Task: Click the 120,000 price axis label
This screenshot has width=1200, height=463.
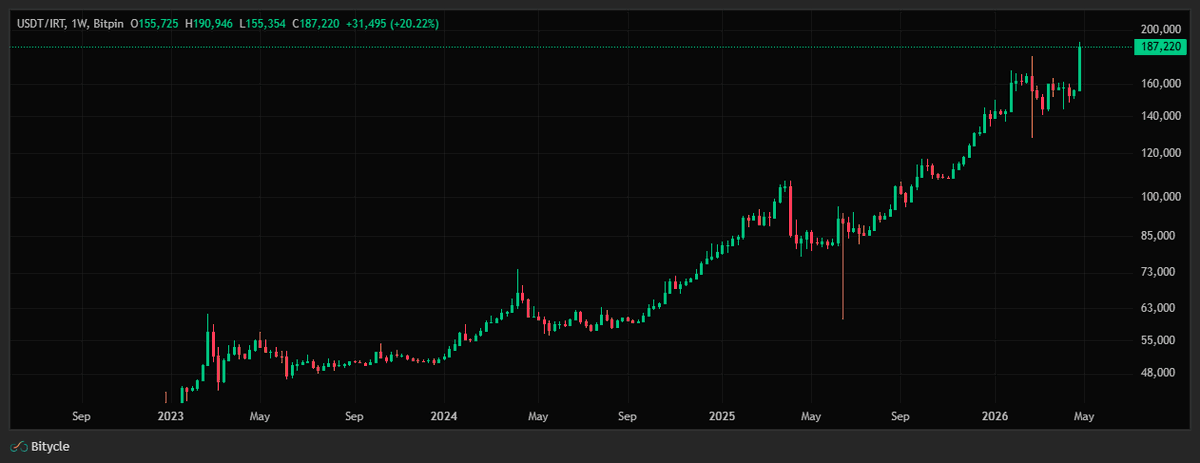Action: click(x=1161, y=153)
